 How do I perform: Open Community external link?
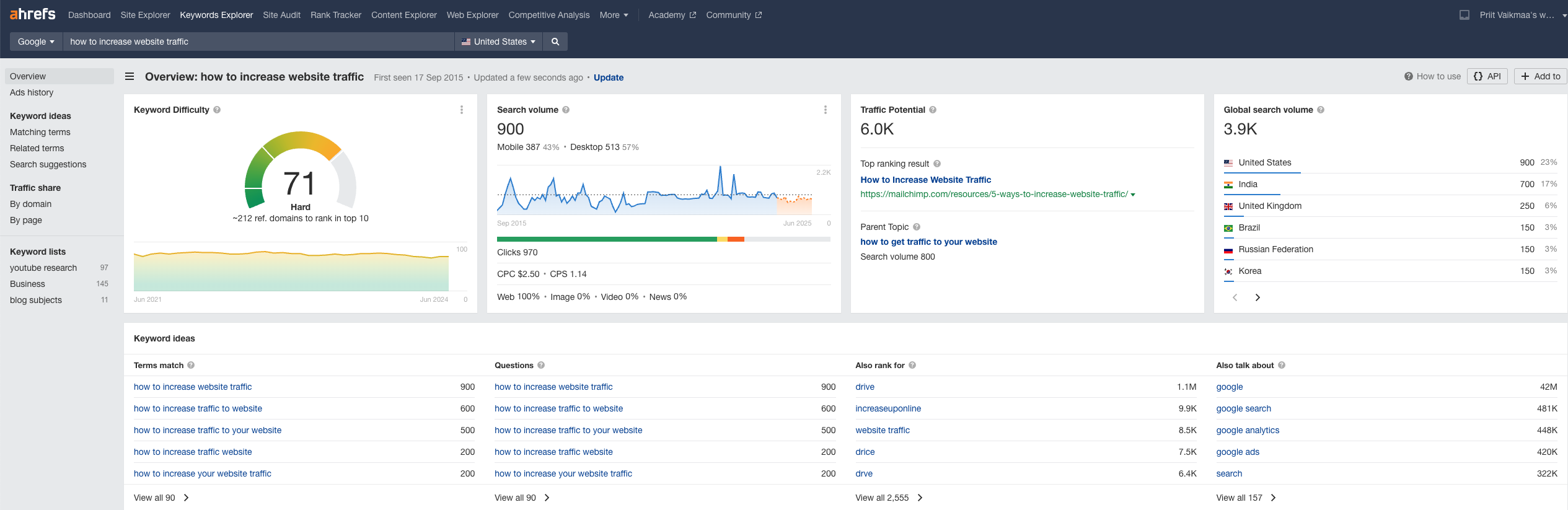(734, 15)
